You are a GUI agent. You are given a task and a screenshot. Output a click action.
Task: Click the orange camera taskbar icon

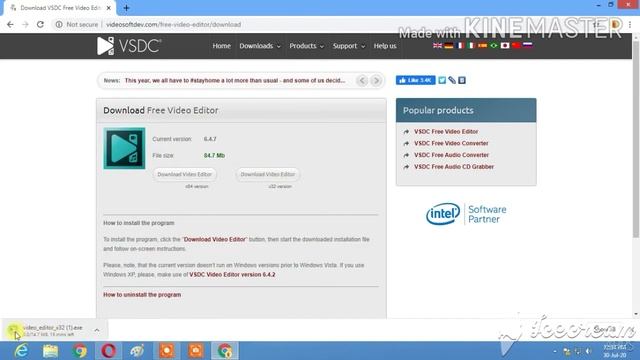pos(196,351)
